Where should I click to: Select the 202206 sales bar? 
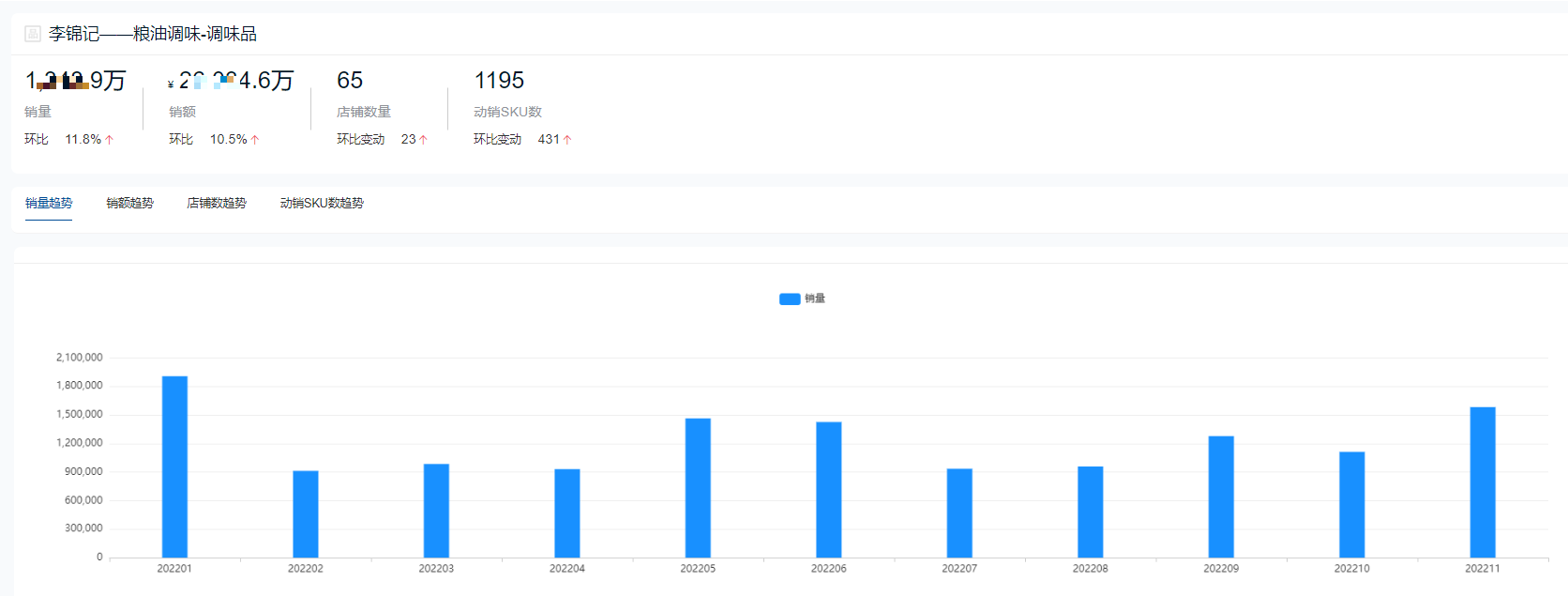[x=829, y=490]
